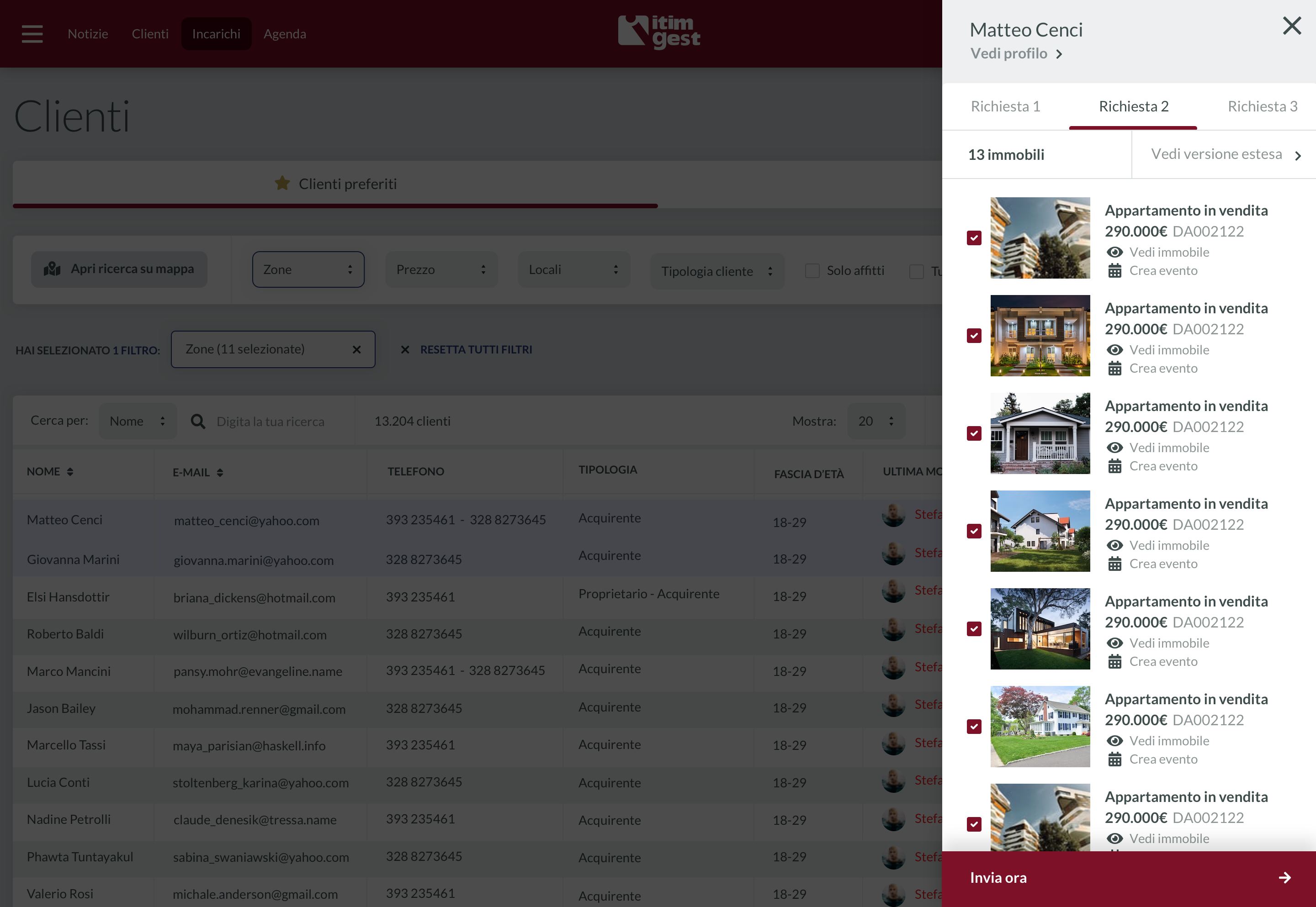The height and width of the screenshot is (907, 1316).
Task: Click the itim gest logo
Action: (659, 32)
